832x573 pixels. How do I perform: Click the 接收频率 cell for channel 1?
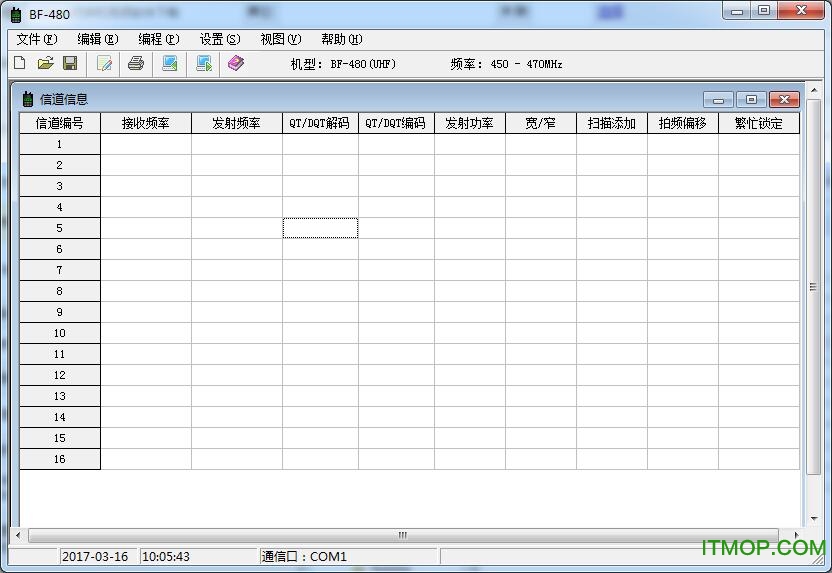coord(146,144)
